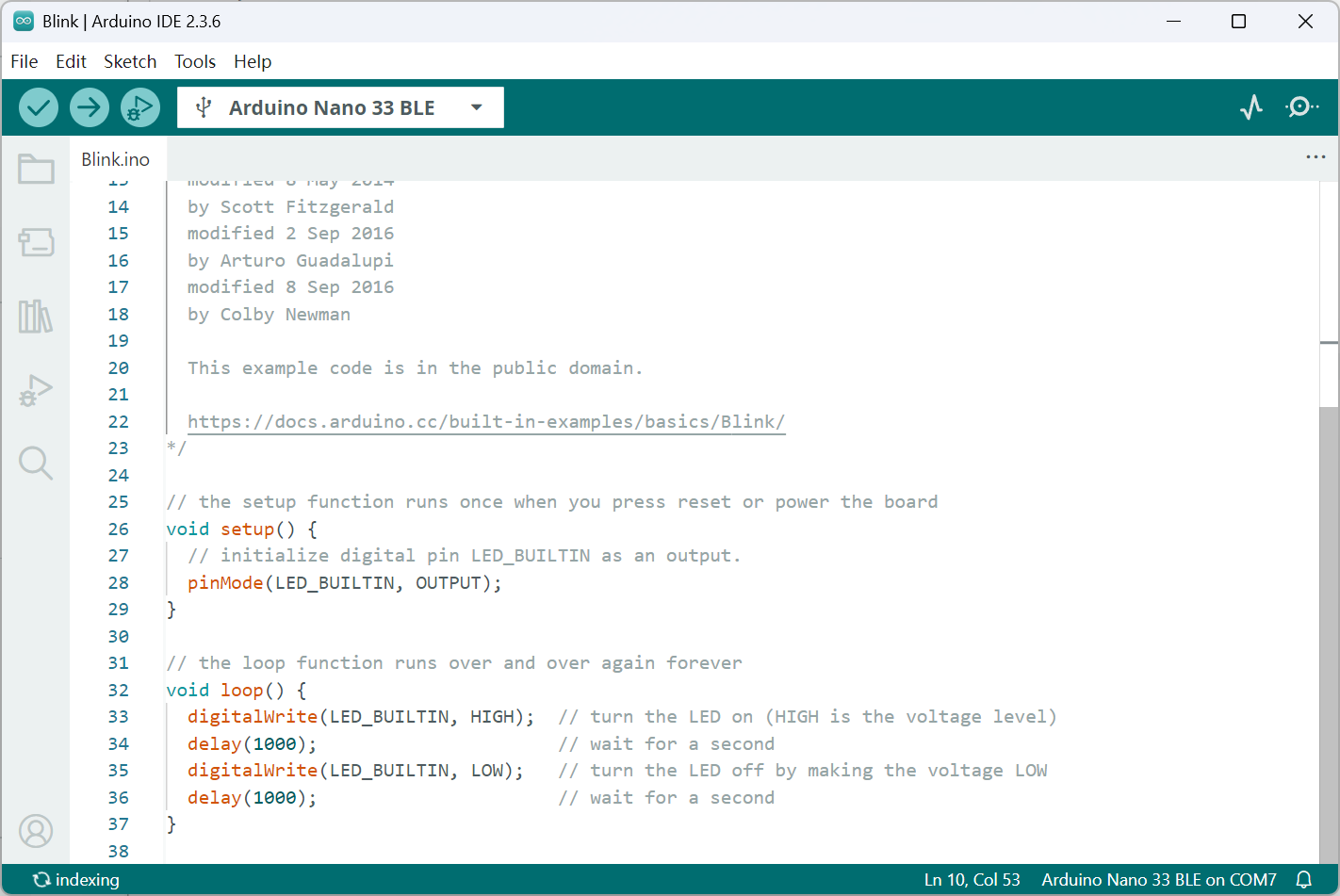Open the editor tab options ellipsis
This screenshot has height=896, width=1340.
pos(1315,157)
